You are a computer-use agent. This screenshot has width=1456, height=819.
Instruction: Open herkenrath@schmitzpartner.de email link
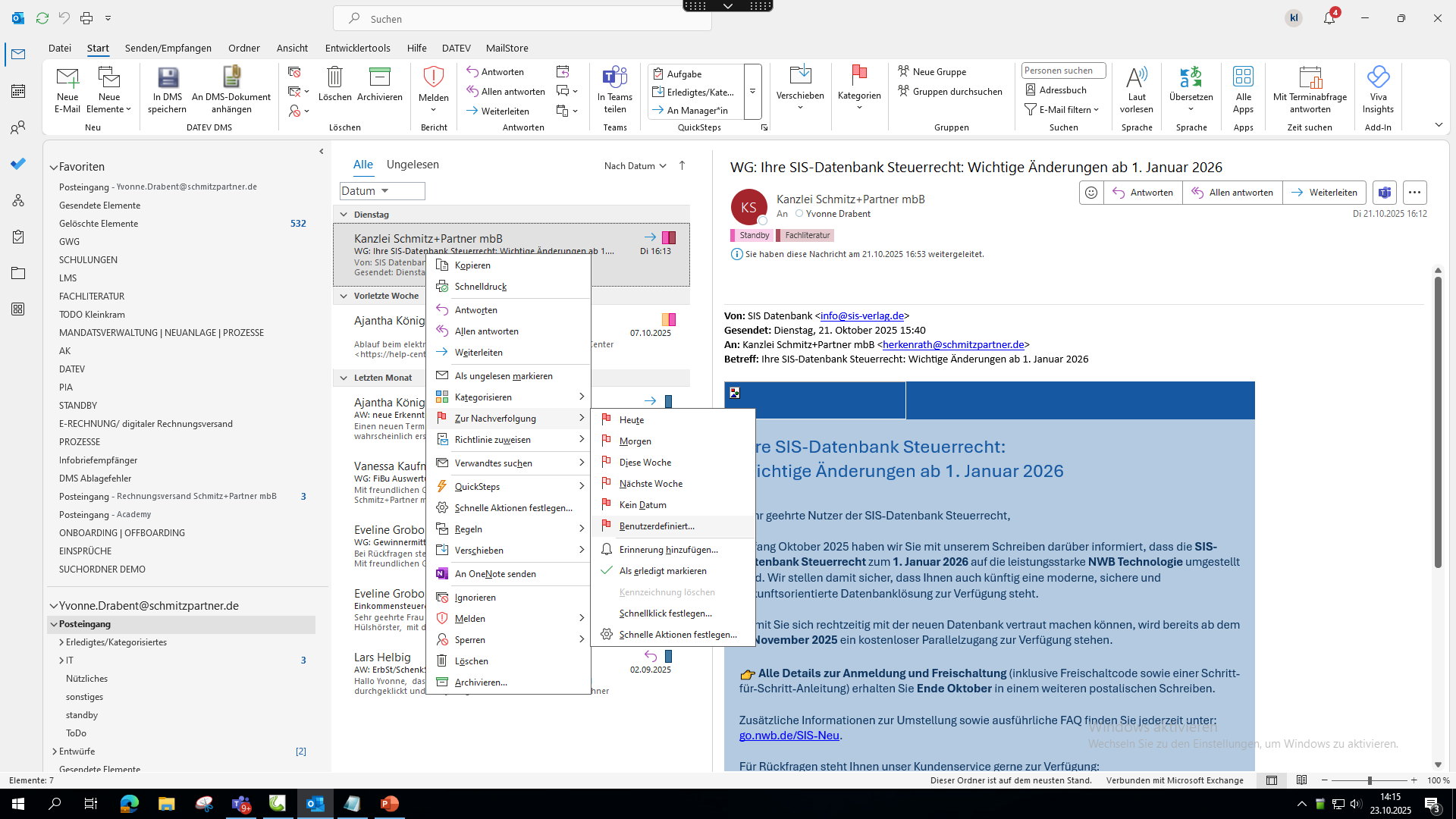[953, 345]
